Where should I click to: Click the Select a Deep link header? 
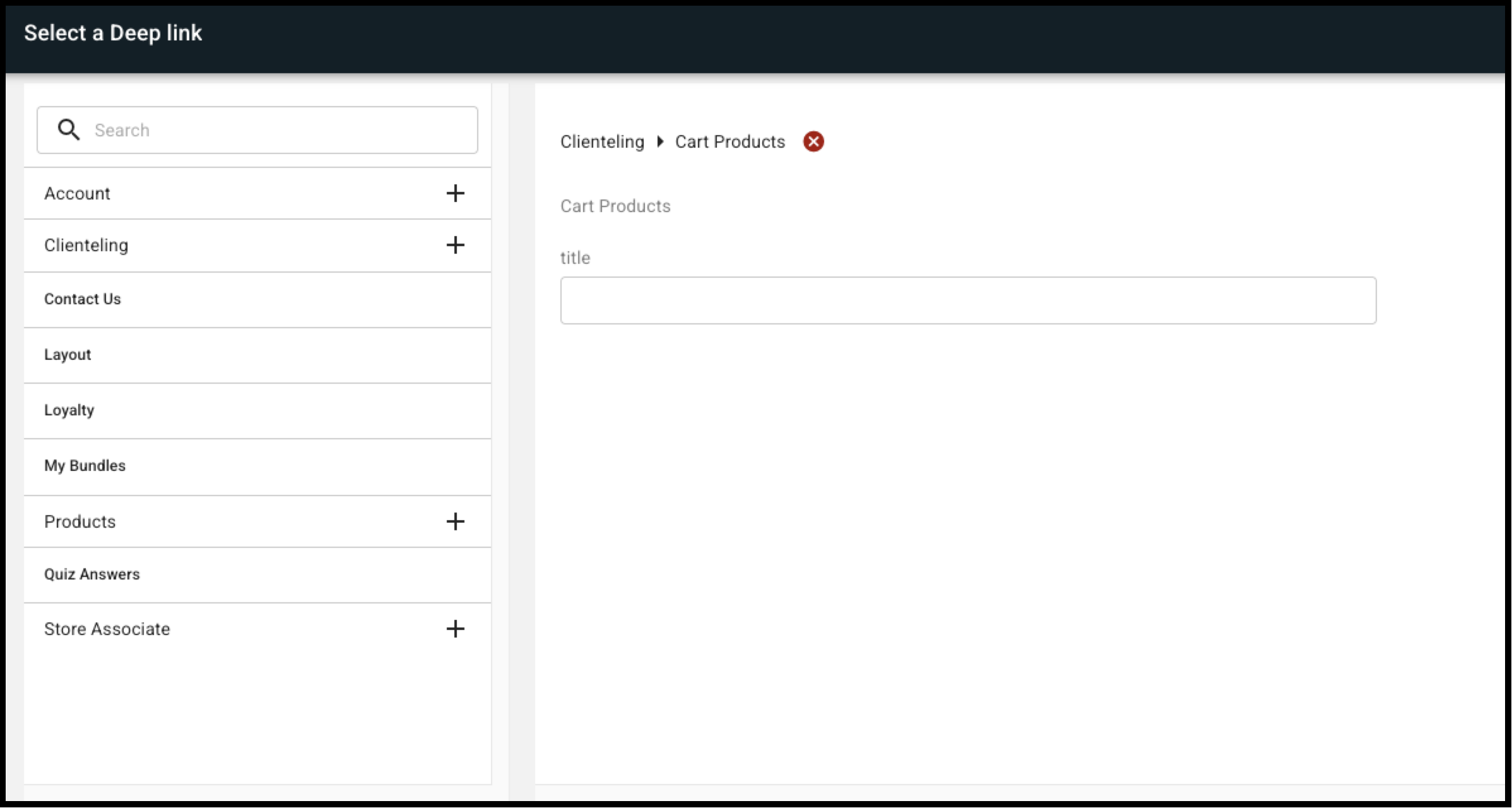(x=113, y=33)
